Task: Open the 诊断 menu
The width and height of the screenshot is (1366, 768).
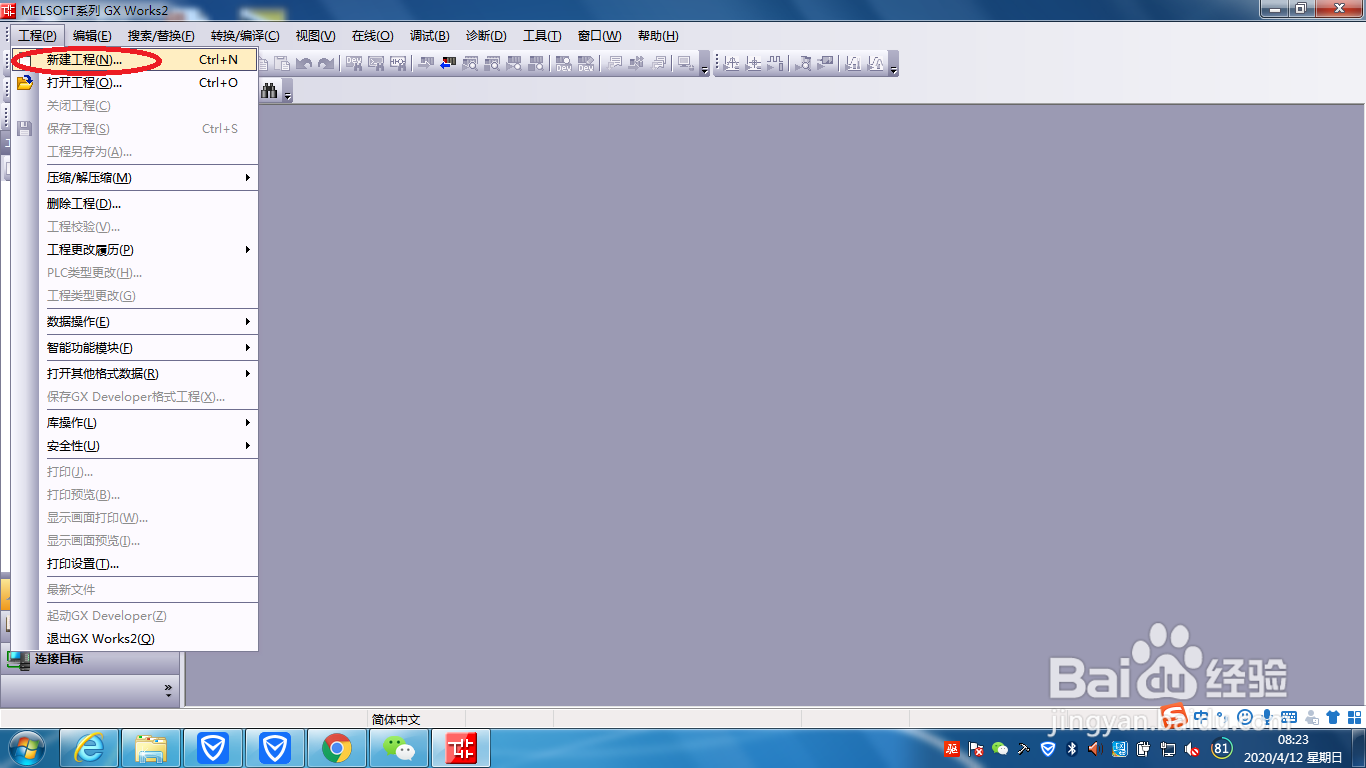Action: click(x=486, y=35)
